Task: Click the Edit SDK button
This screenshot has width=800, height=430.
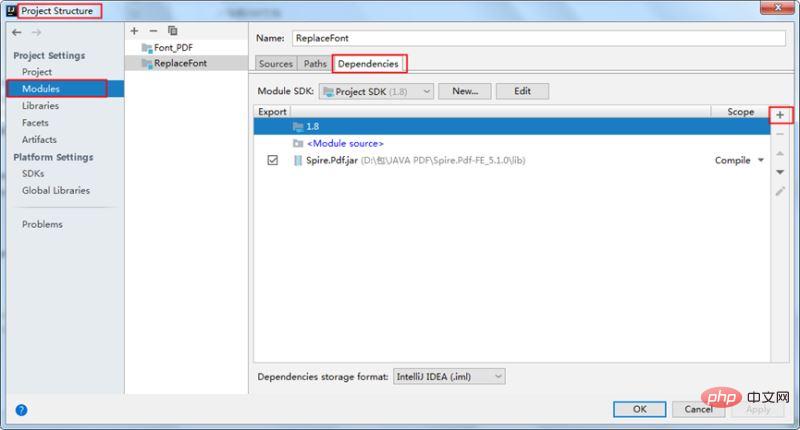Action: pos(522,91)
